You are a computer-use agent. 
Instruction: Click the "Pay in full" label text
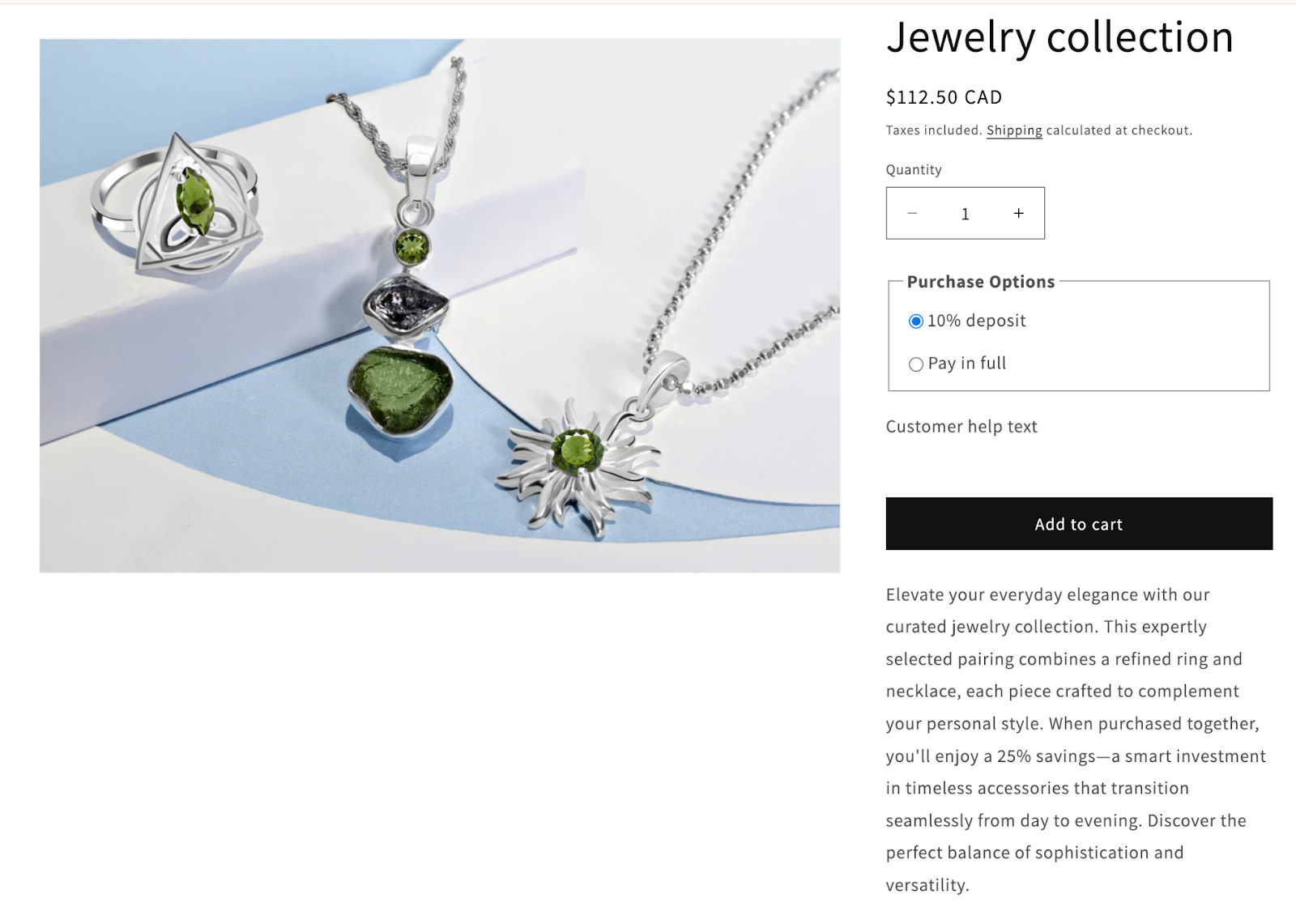point(967,364)
